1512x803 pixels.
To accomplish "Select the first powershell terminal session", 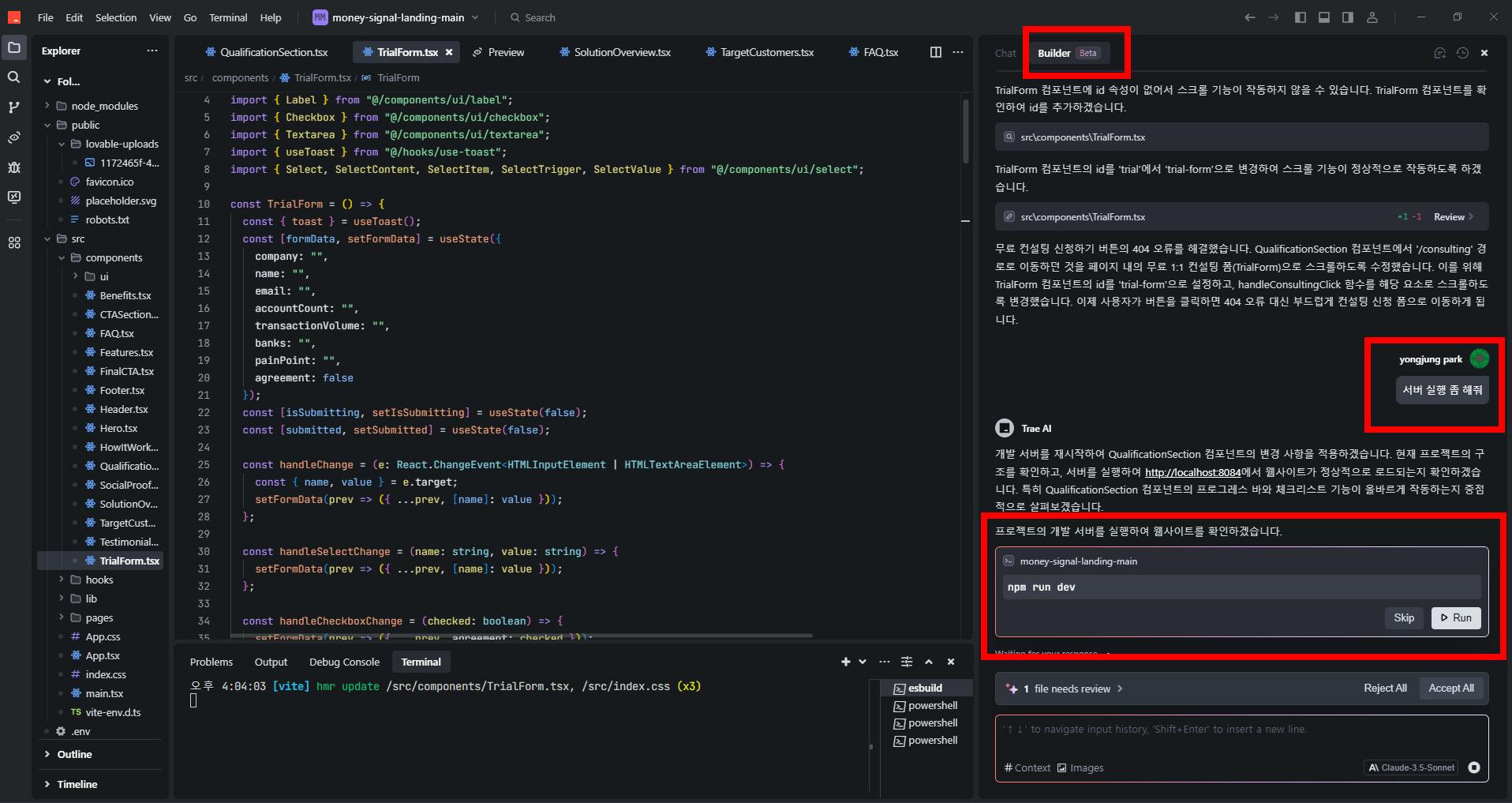I will click(925, 705).
